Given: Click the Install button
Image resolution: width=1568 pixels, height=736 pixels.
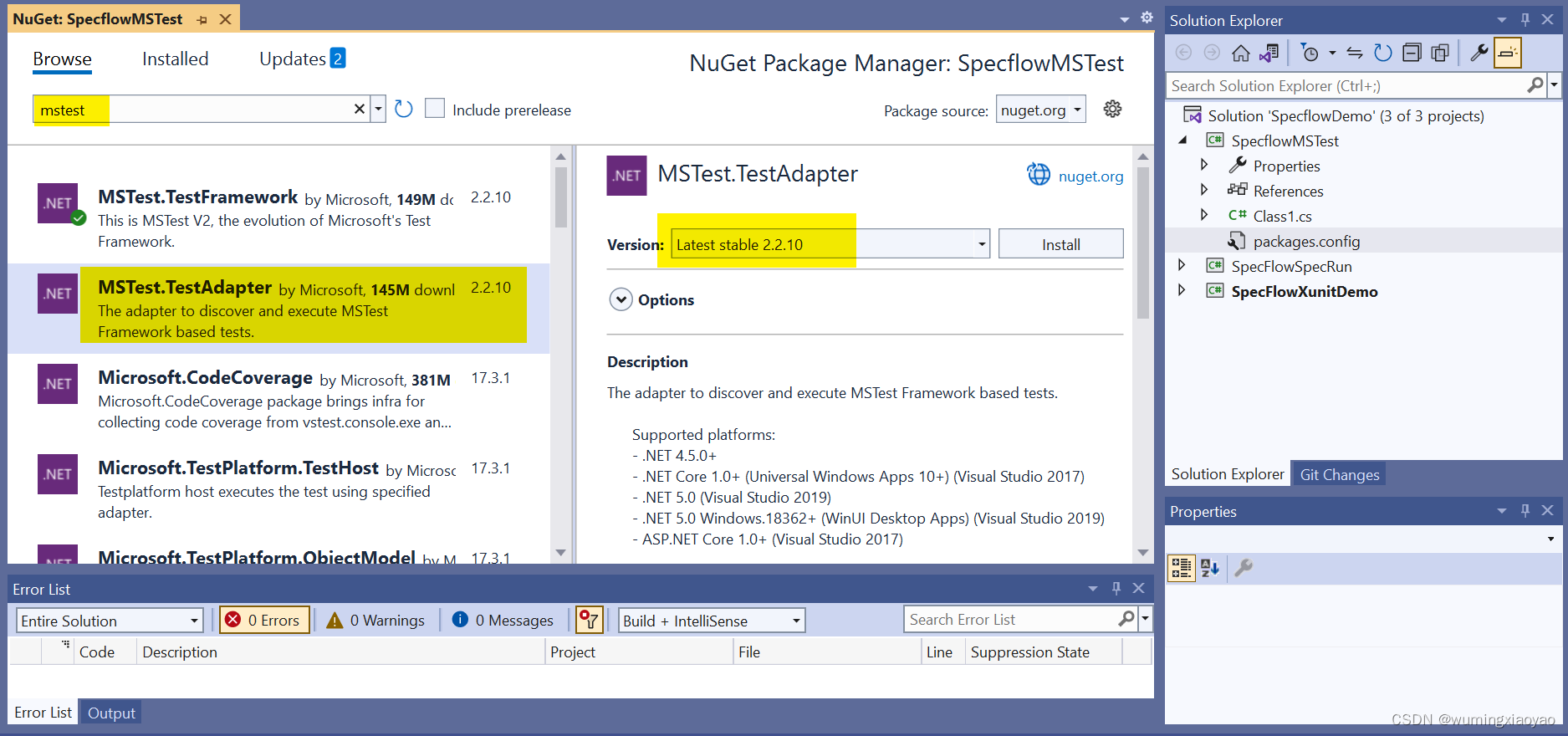Looking at the screenshot, I should pyautogui.click(x=1060, y=244).
